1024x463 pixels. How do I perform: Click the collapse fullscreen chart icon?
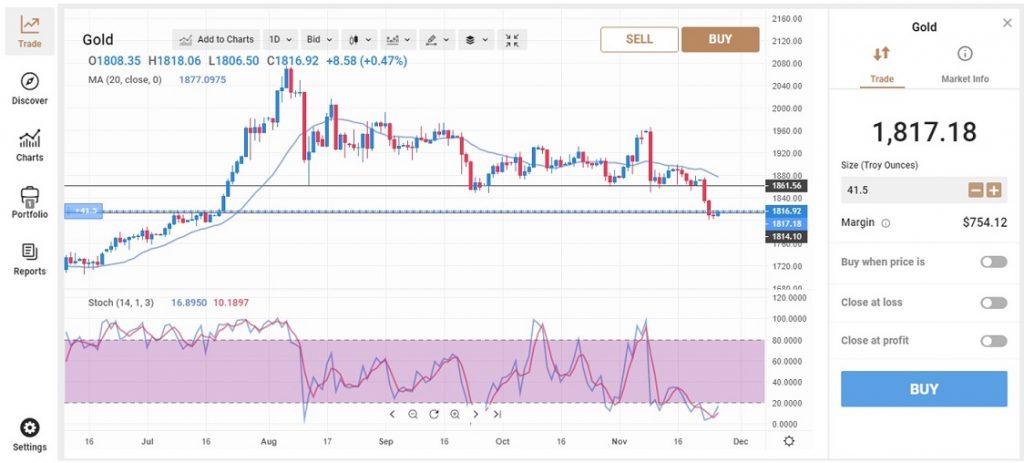tap(513, 40)
